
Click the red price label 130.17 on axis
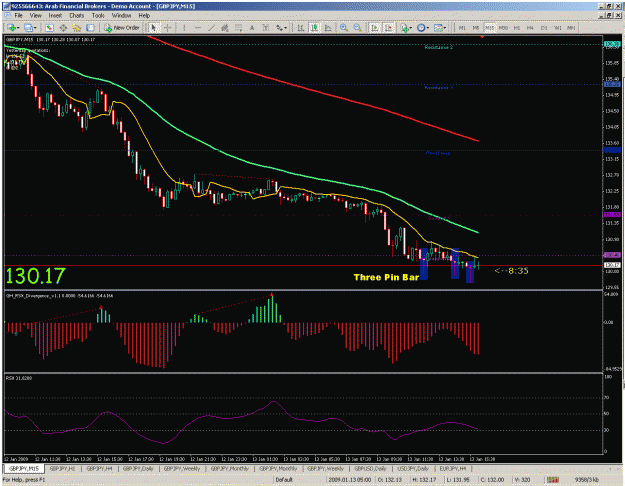(612, 265)
